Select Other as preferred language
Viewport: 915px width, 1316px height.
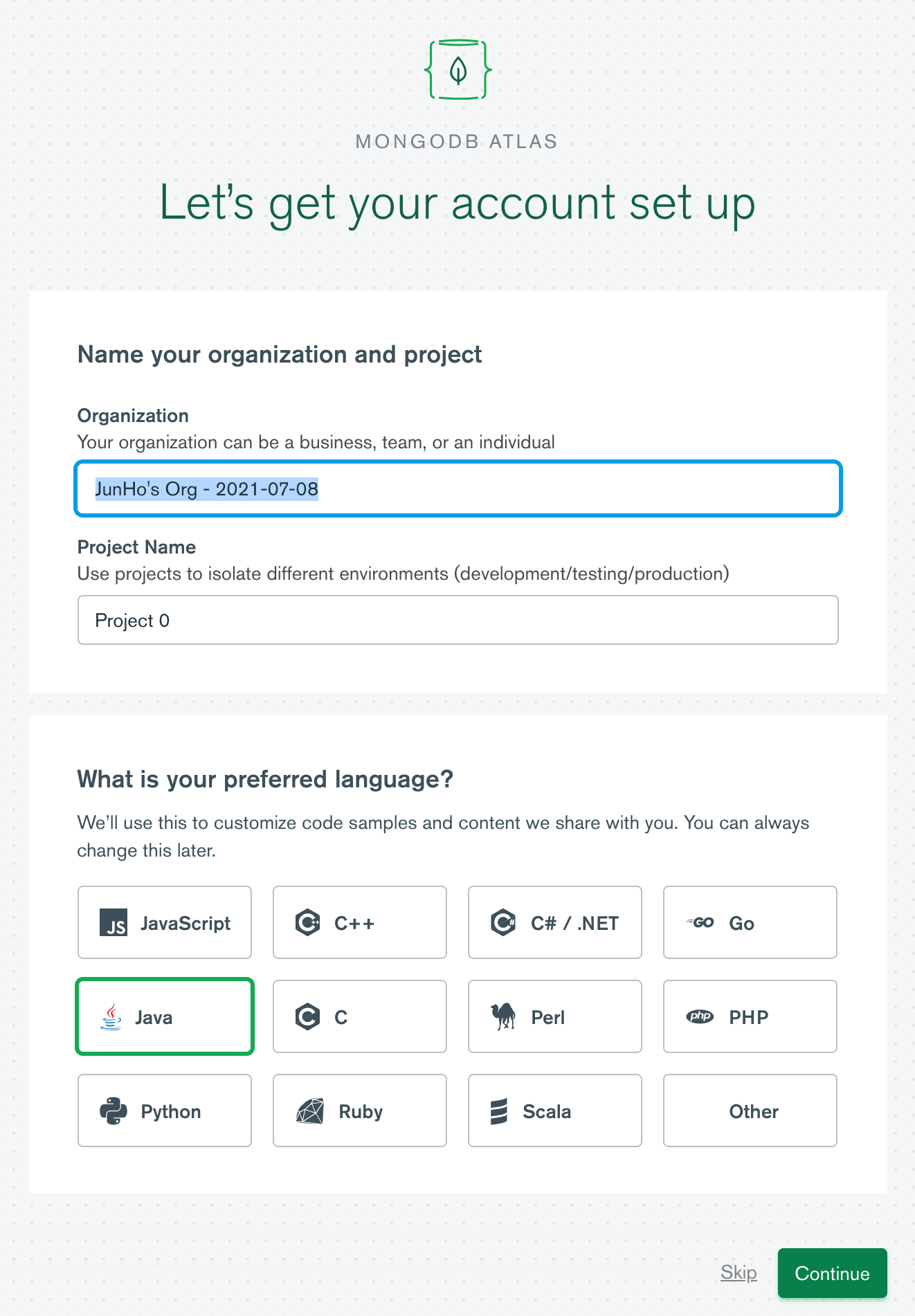click(x=750, y=1111)
